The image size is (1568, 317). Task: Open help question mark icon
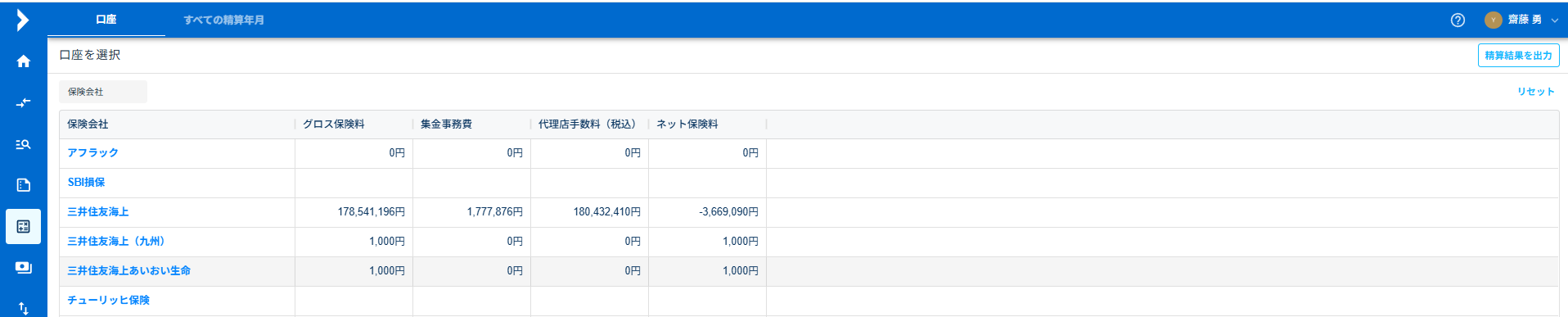coord(1458,20)
